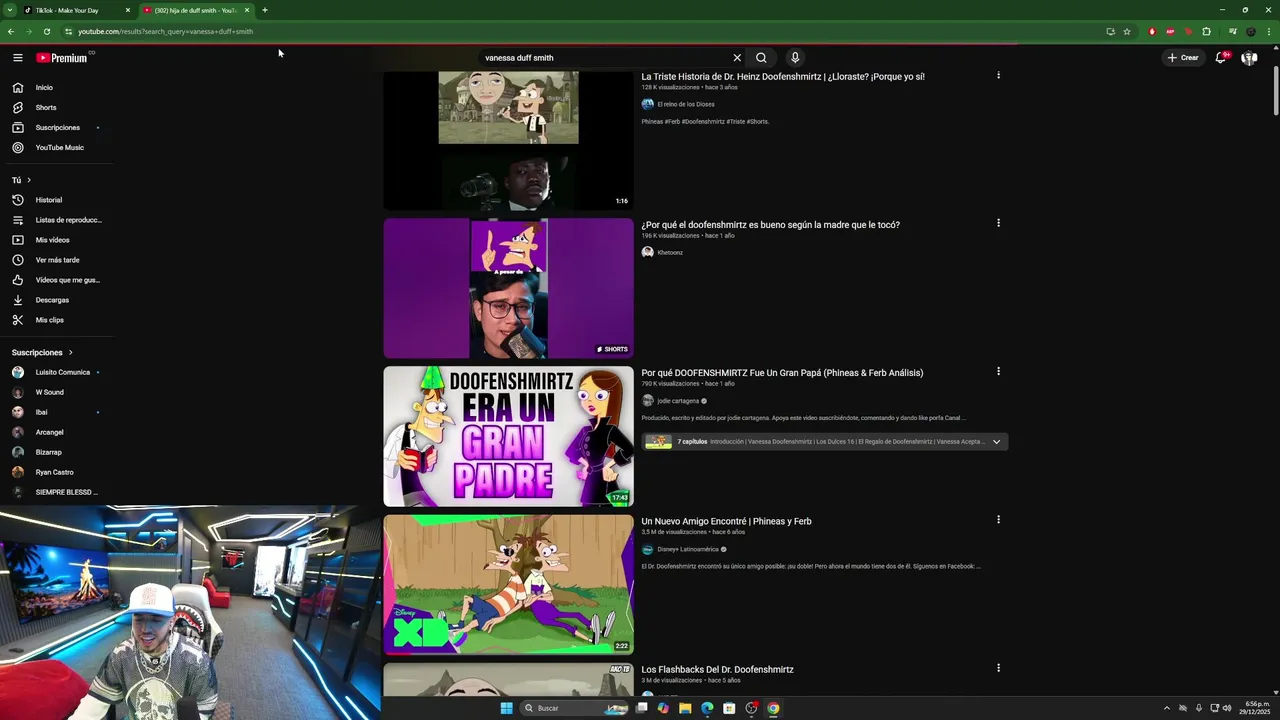1280x720 pixels.
Task: Open La Triste Historia de Dr. Heinz title
Action: point(783,77)
